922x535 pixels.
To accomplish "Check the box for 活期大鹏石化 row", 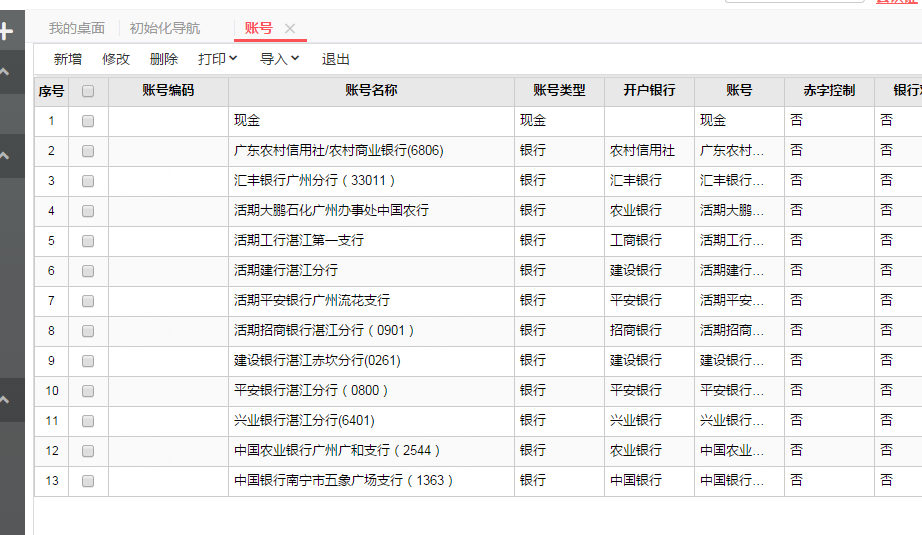I will point(88,211).
